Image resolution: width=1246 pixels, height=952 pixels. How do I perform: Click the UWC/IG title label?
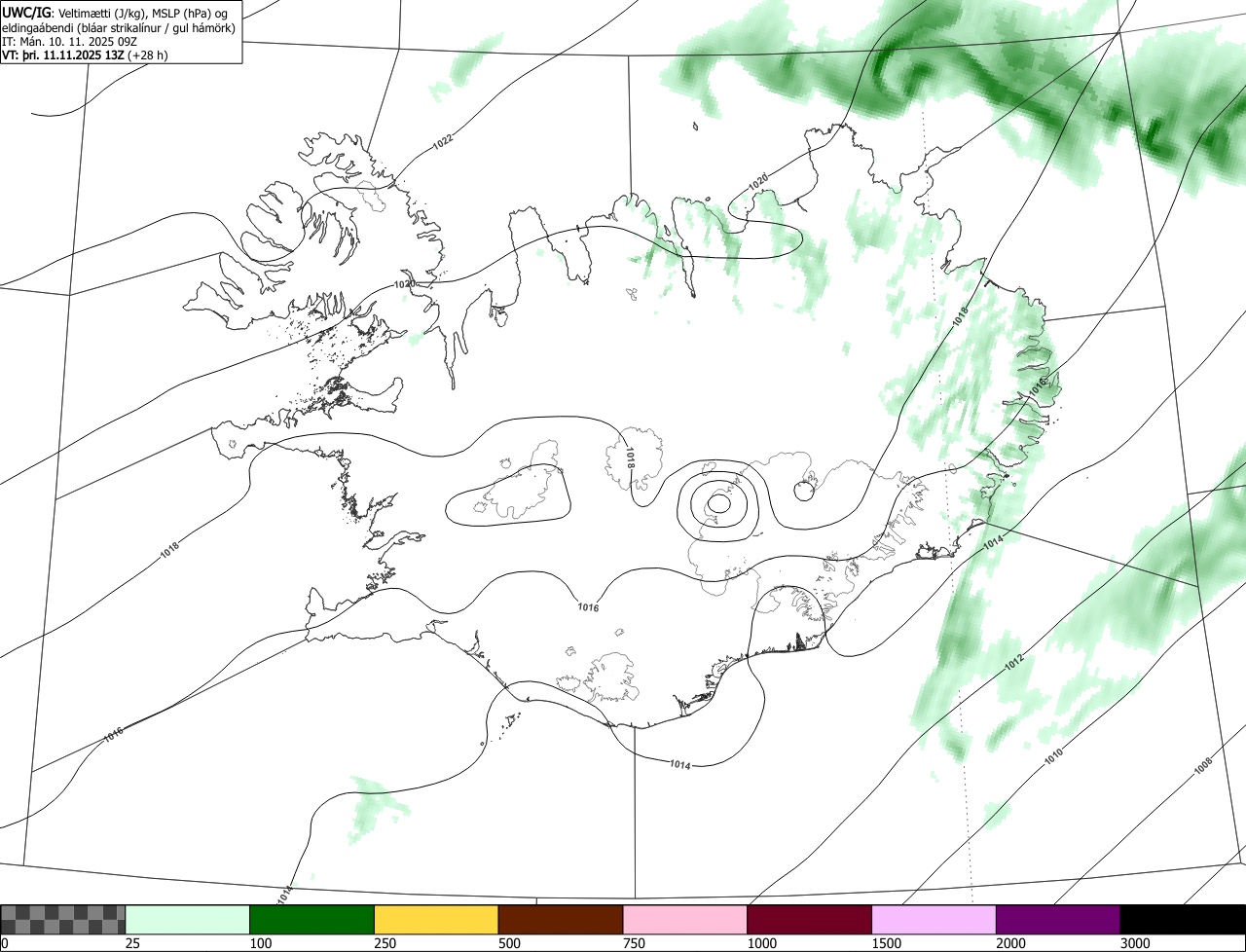[26, 13]
